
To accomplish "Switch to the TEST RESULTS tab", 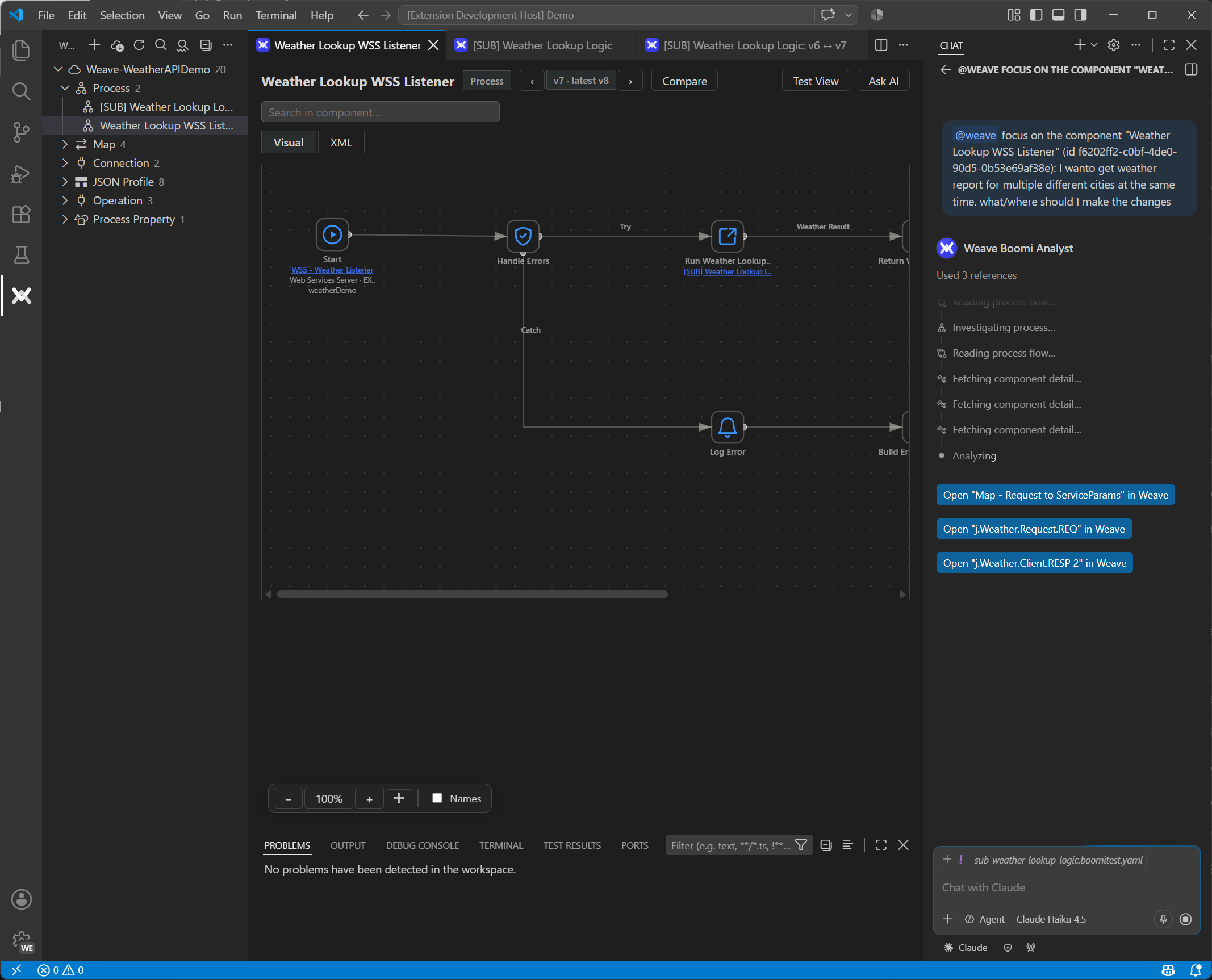I will click(572, 845).
